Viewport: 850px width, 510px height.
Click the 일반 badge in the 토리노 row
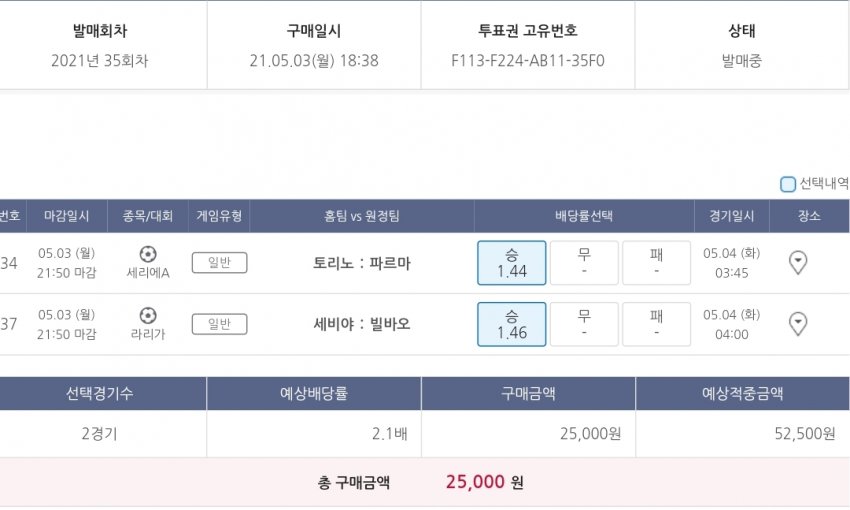click(219, 263)
